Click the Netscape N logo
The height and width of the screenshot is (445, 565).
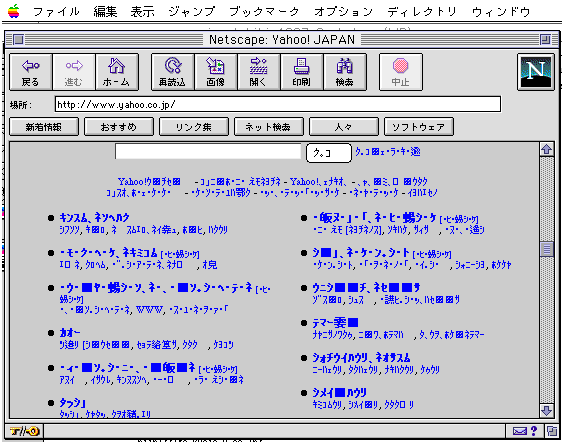pos(535,72)
